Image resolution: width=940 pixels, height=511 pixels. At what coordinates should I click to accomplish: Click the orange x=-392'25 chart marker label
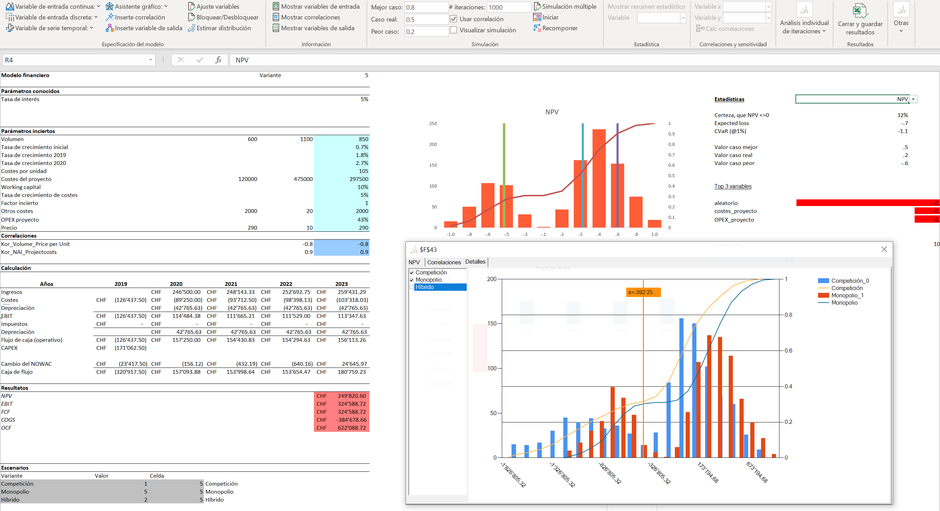(643, 292)
